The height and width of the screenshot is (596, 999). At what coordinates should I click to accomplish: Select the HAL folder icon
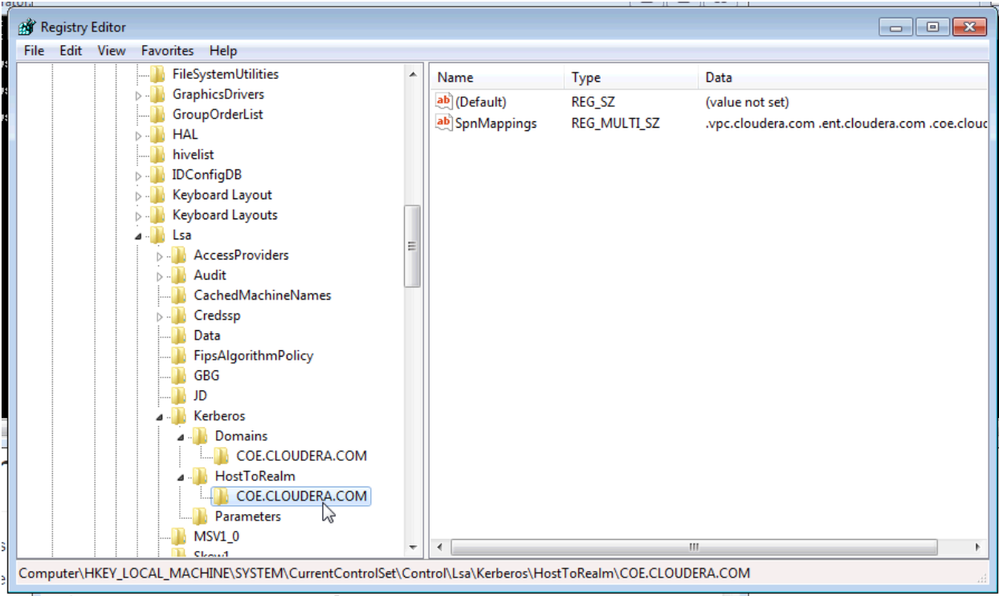point(157,134)
